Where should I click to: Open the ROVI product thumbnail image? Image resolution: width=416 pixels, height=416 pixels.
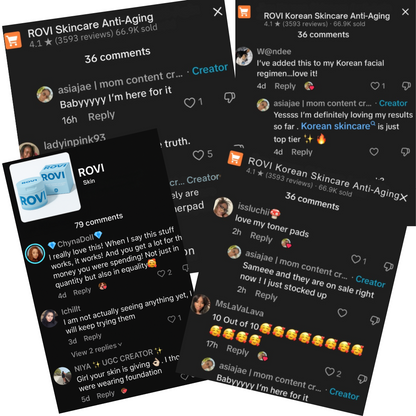[45, 187]
